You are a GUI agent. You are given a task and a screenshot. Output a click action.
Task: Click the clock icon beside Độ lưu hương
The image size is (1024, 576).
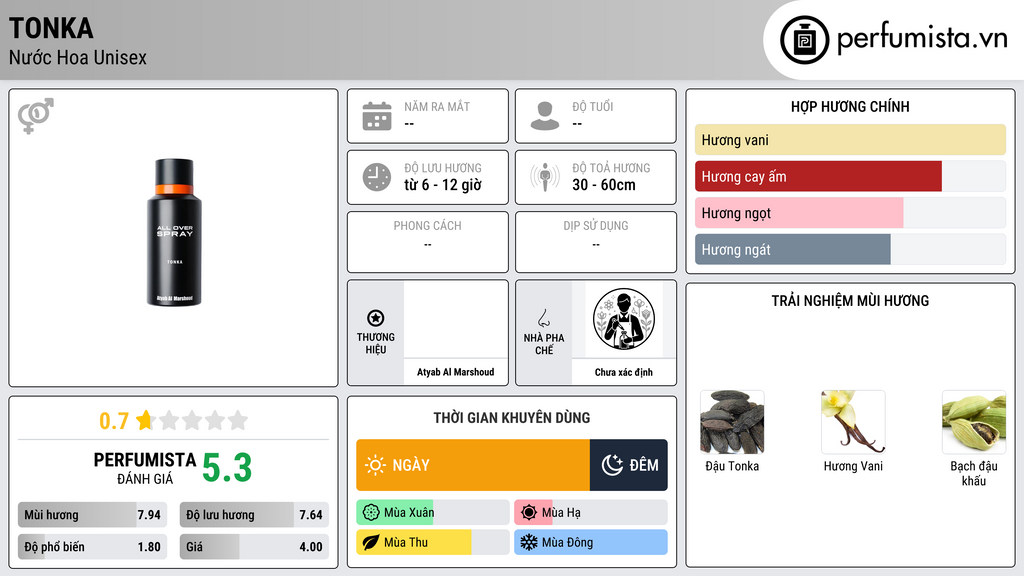pyautogui.click(x=377, y=177)
